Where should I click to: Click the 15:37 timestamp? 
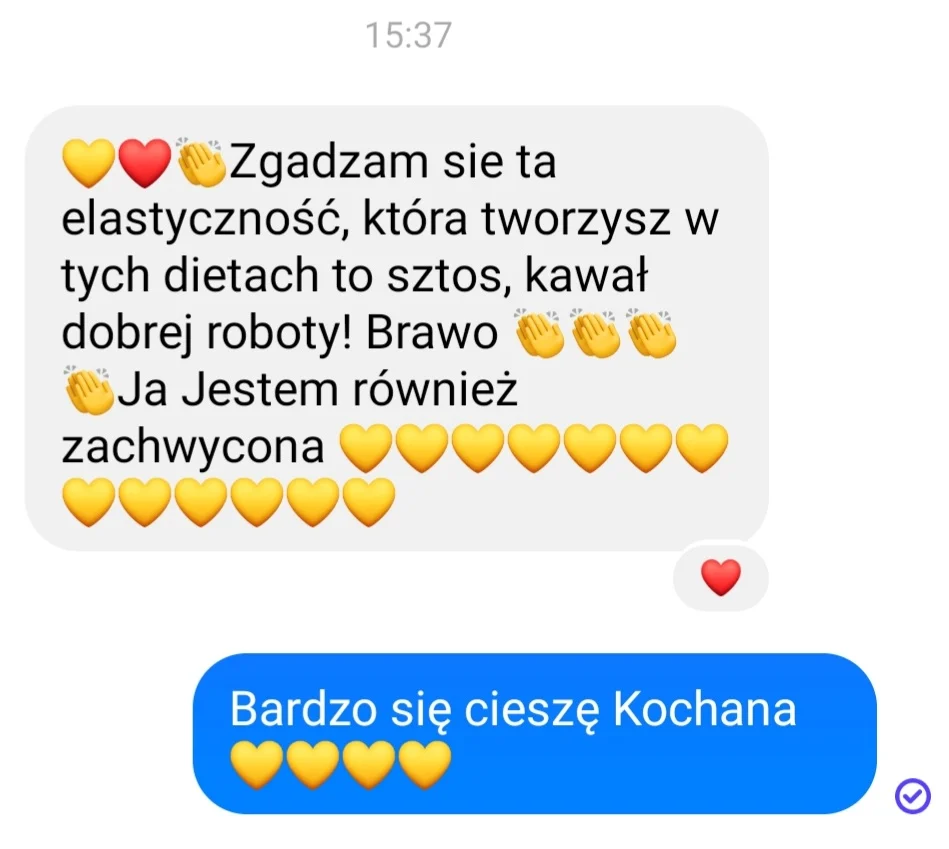pos(409,35)
